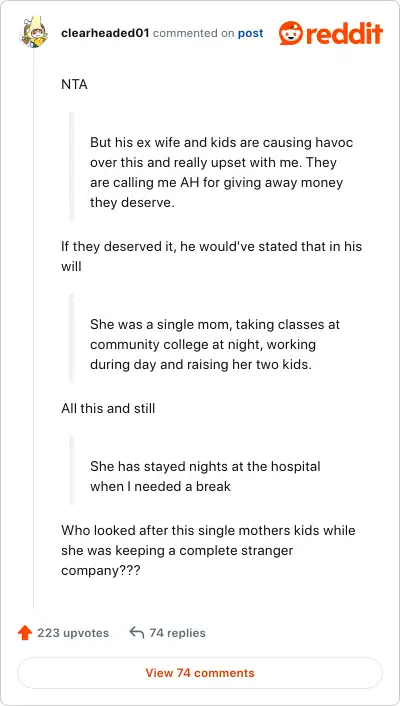Click the line "All this and still"
This screenshot has width=400, height=706.
coord(108,408)
